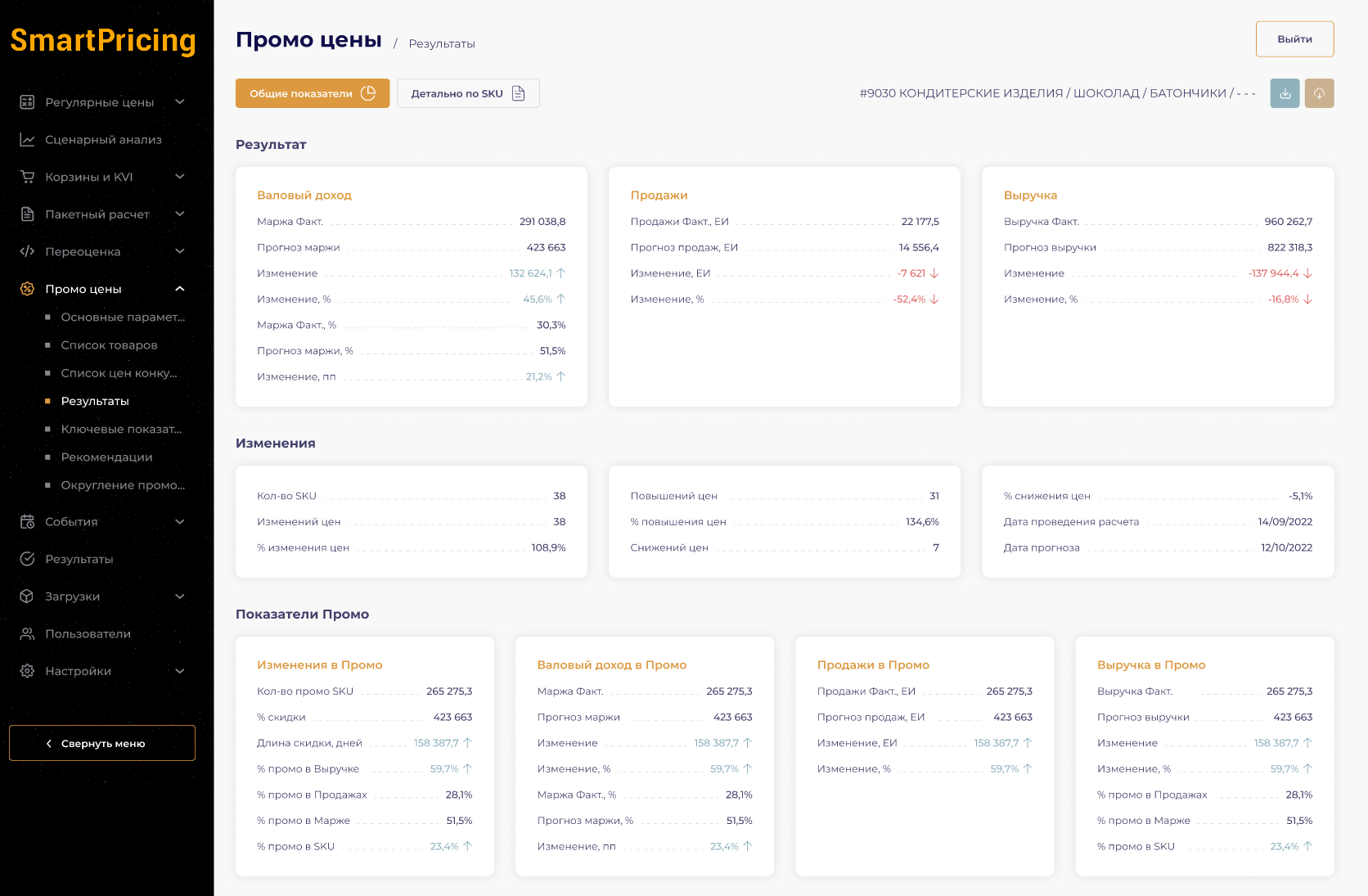This screenshot has height=896, width=1368.
Task: Click Дата прогноза value 12/10/2022
Action: pos(1286,548)
